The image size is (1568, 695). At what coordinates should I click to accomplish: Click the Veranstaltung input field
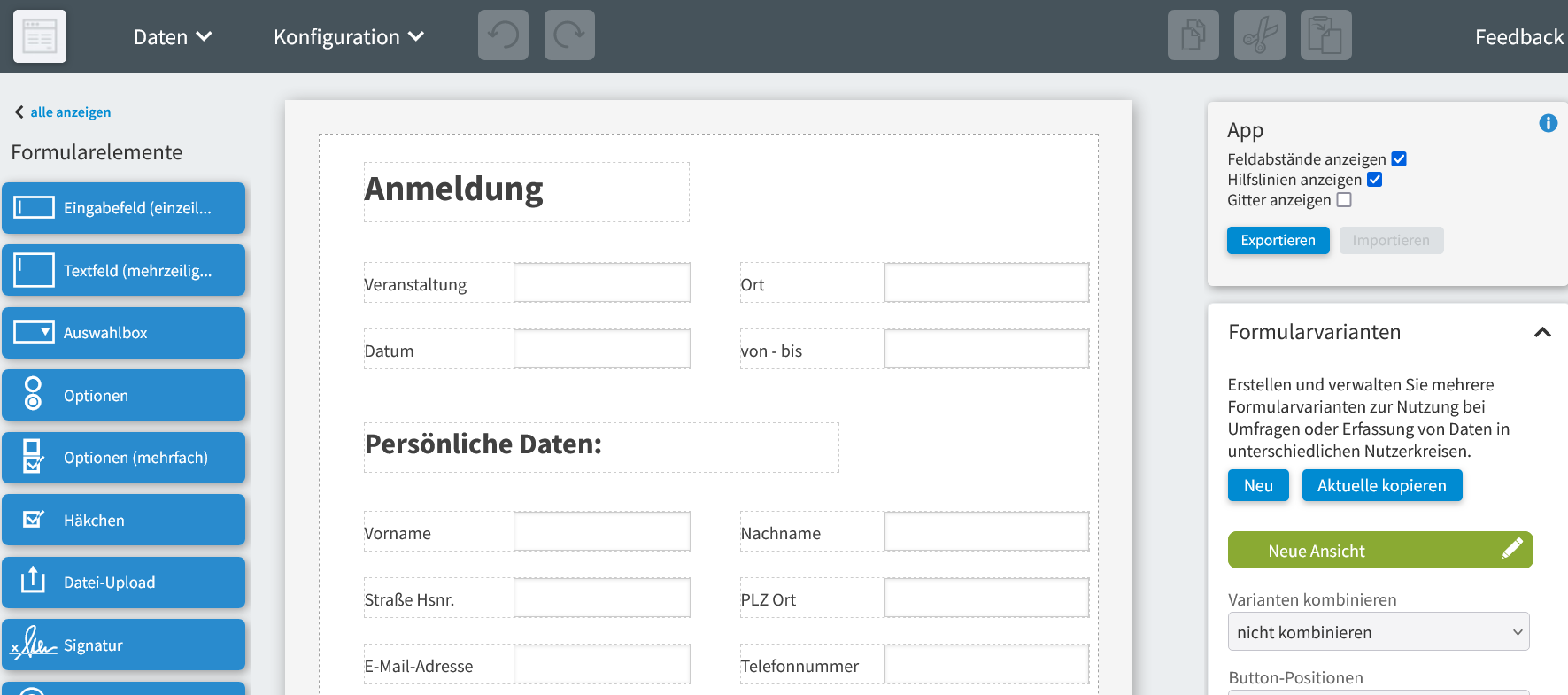602,282
